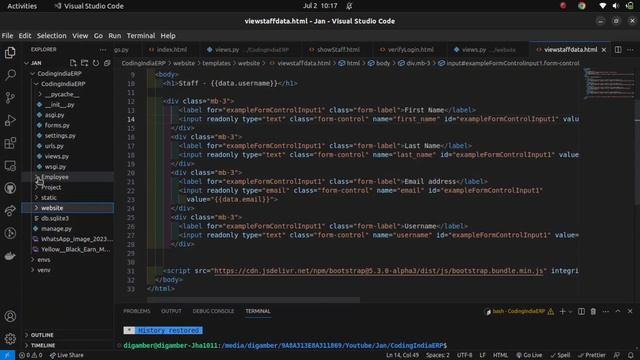Click Go Live in status bar

coord(529,355)
